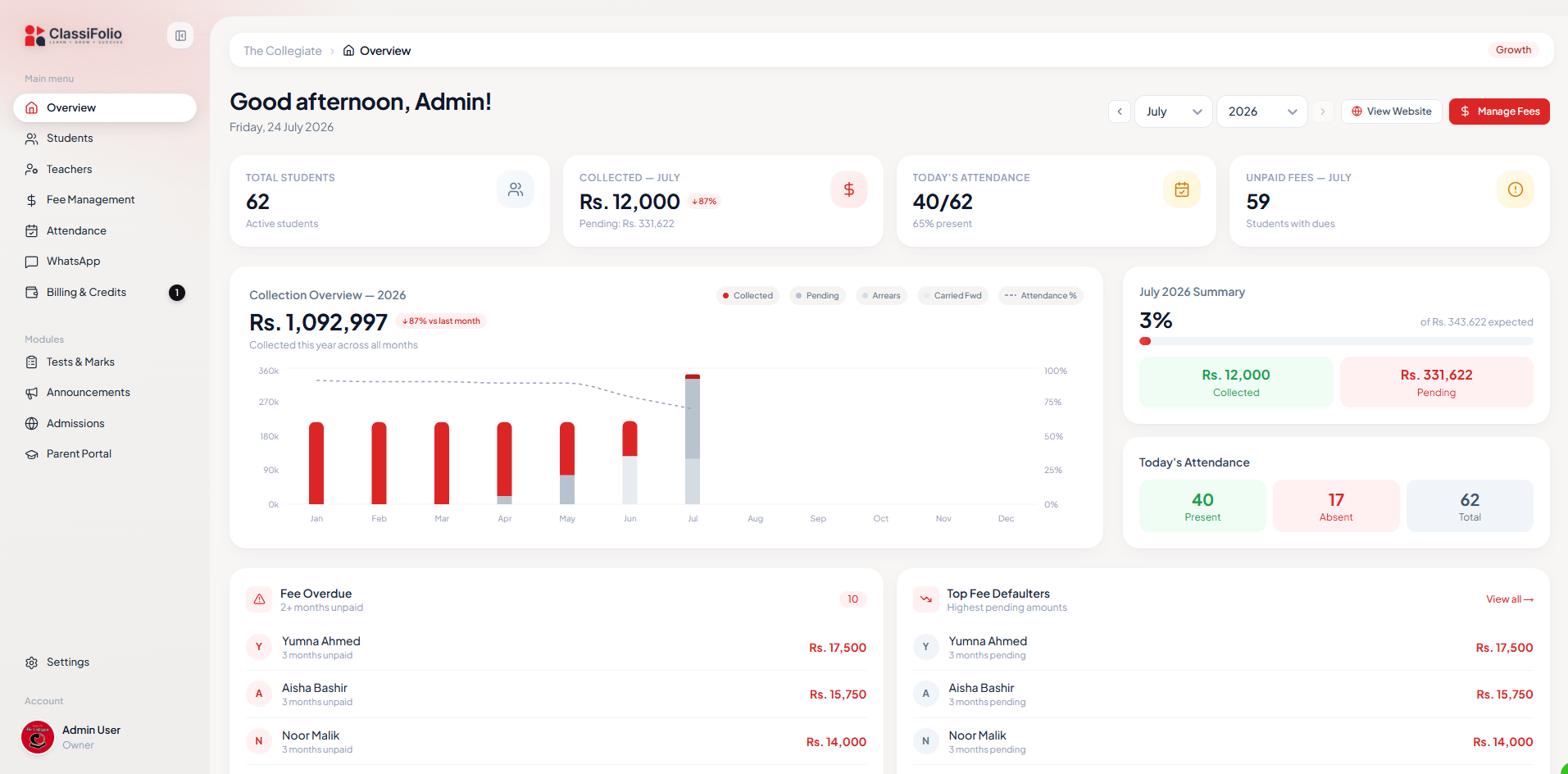
Task: Click the View Website button
Action: tap(1391, 112)
